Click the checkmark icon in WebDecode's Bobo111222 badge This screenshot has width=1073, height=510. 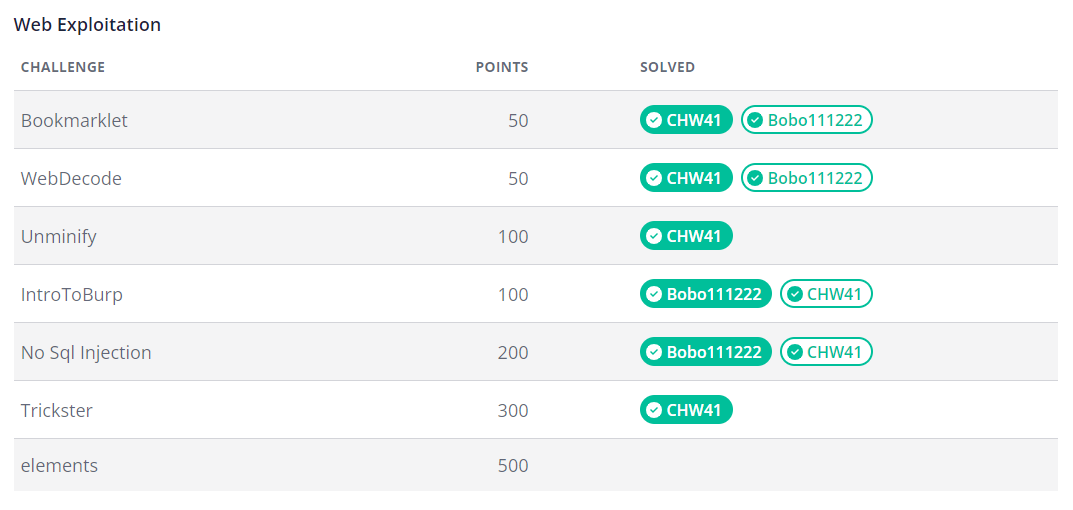tap(755, 178)
